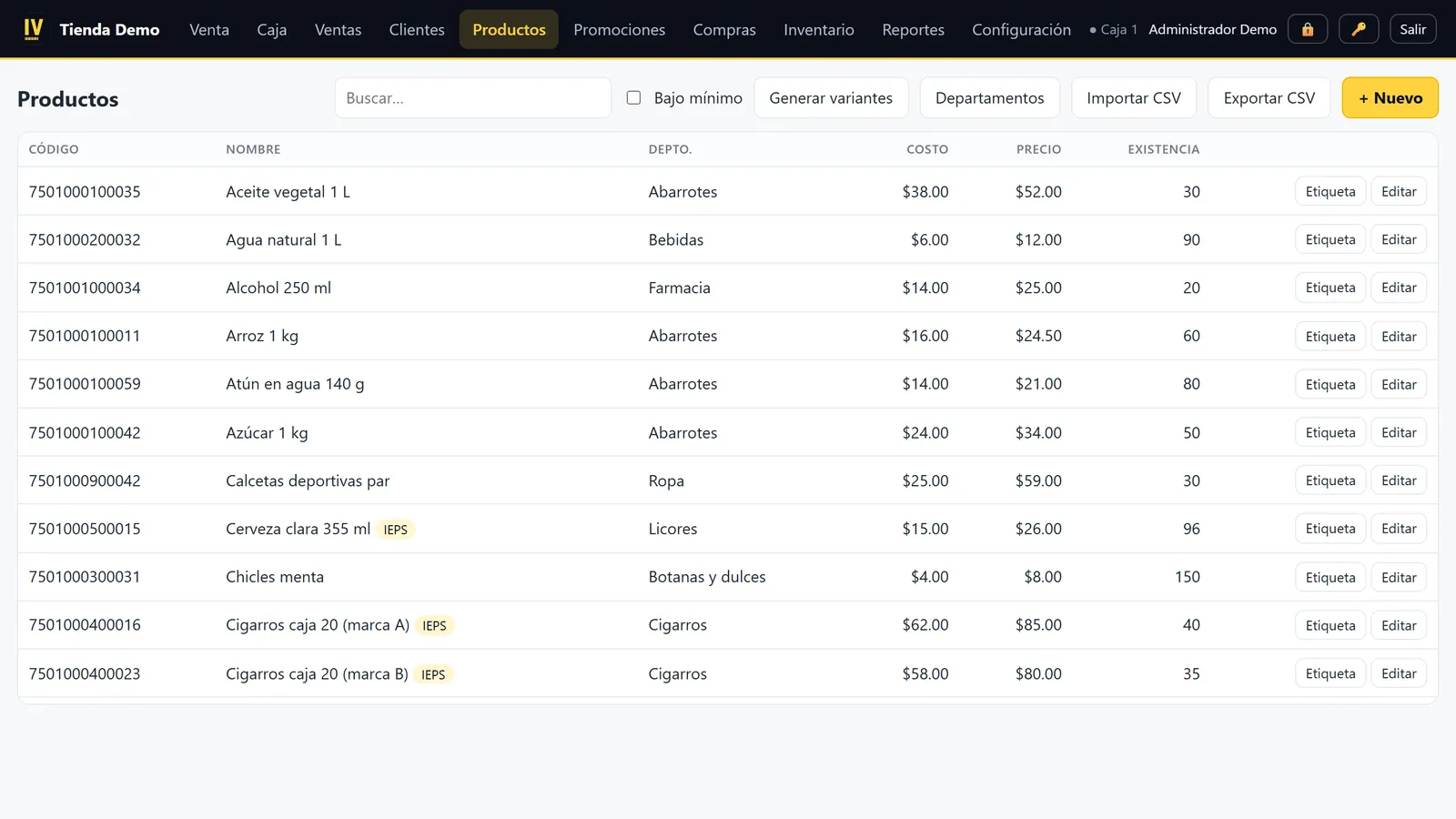Screen dimensions: 1456x819
Task: Open the Inventario section
Action: click(x=819, y=29)
